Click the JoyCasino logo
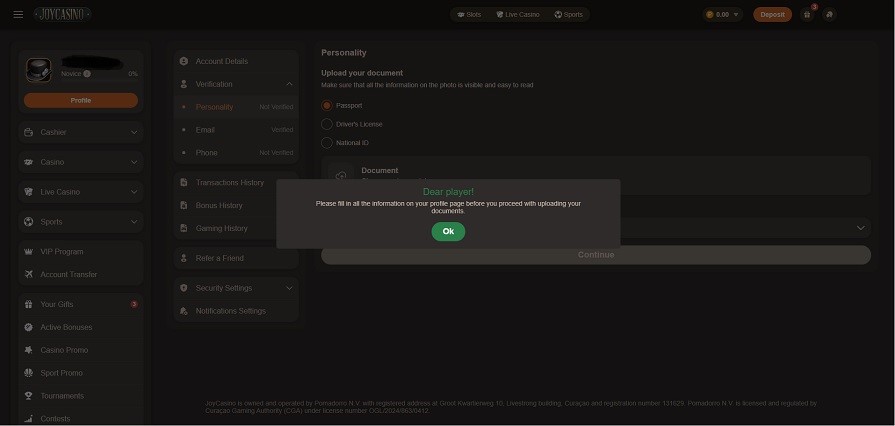The image size is (895, 426). [62, 15]
